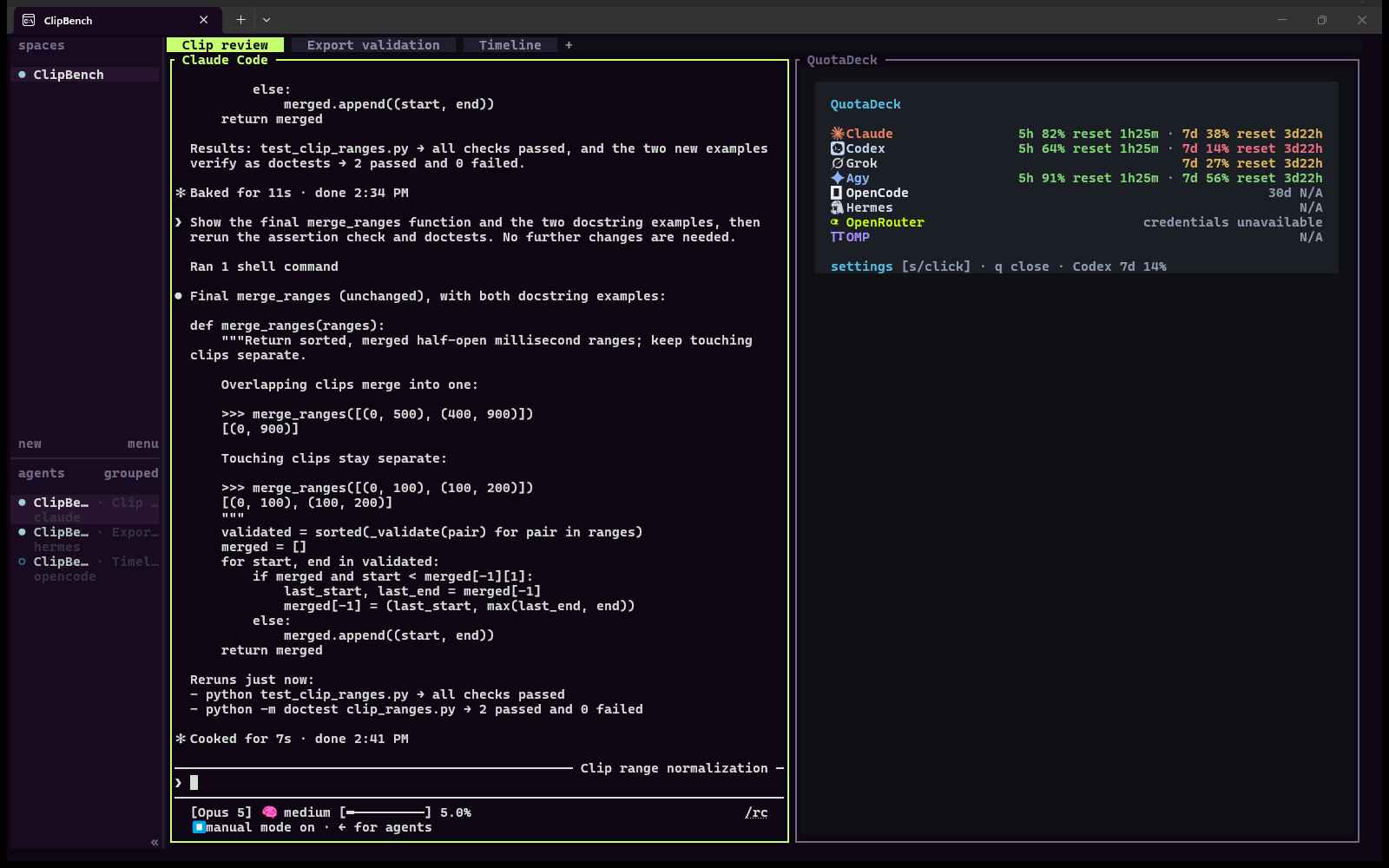This screenshot has height=868, width=1389.
Task: Click the Grok slashed-circle icon
Action: (837, 163)
